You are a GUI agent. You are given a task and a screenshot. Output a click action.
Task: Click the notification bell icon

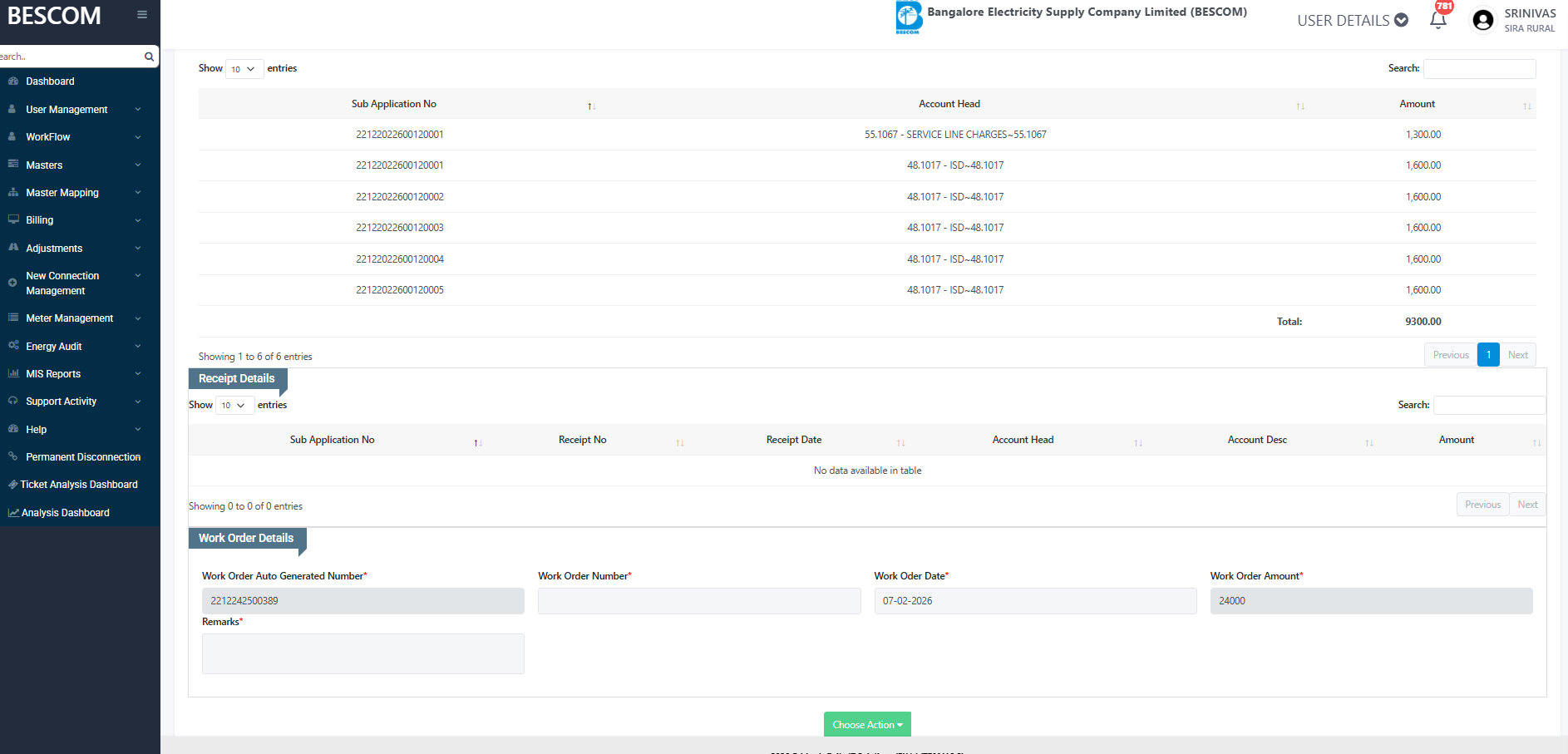coord(1437,20)
